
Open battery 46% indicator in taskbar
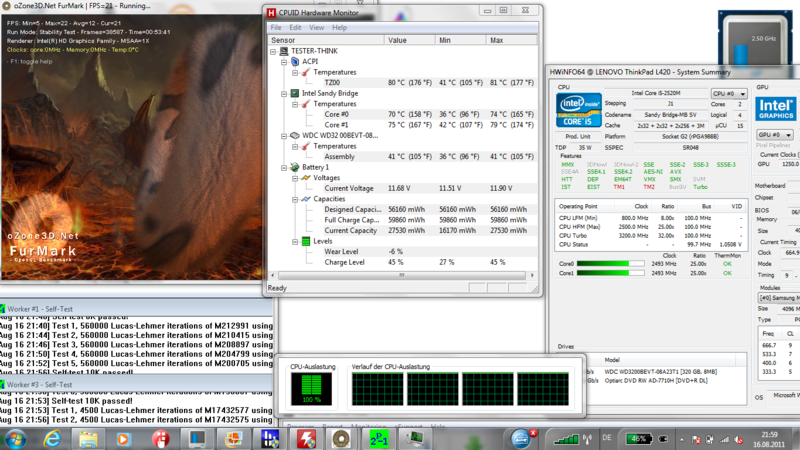pos(638,438)
